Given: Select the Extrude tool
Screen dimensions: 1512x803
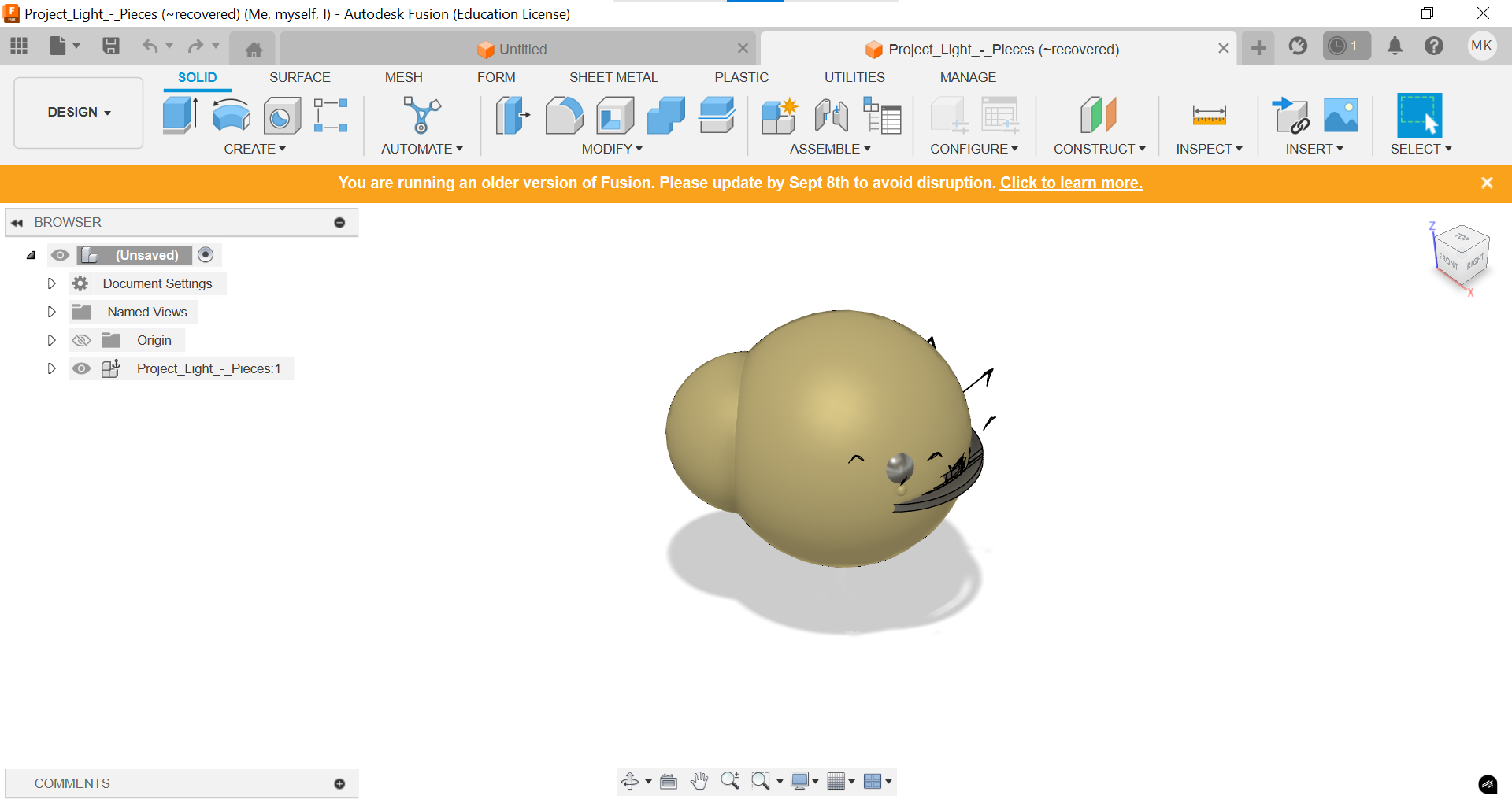Looking at the screenshot, I should point(180,115).
